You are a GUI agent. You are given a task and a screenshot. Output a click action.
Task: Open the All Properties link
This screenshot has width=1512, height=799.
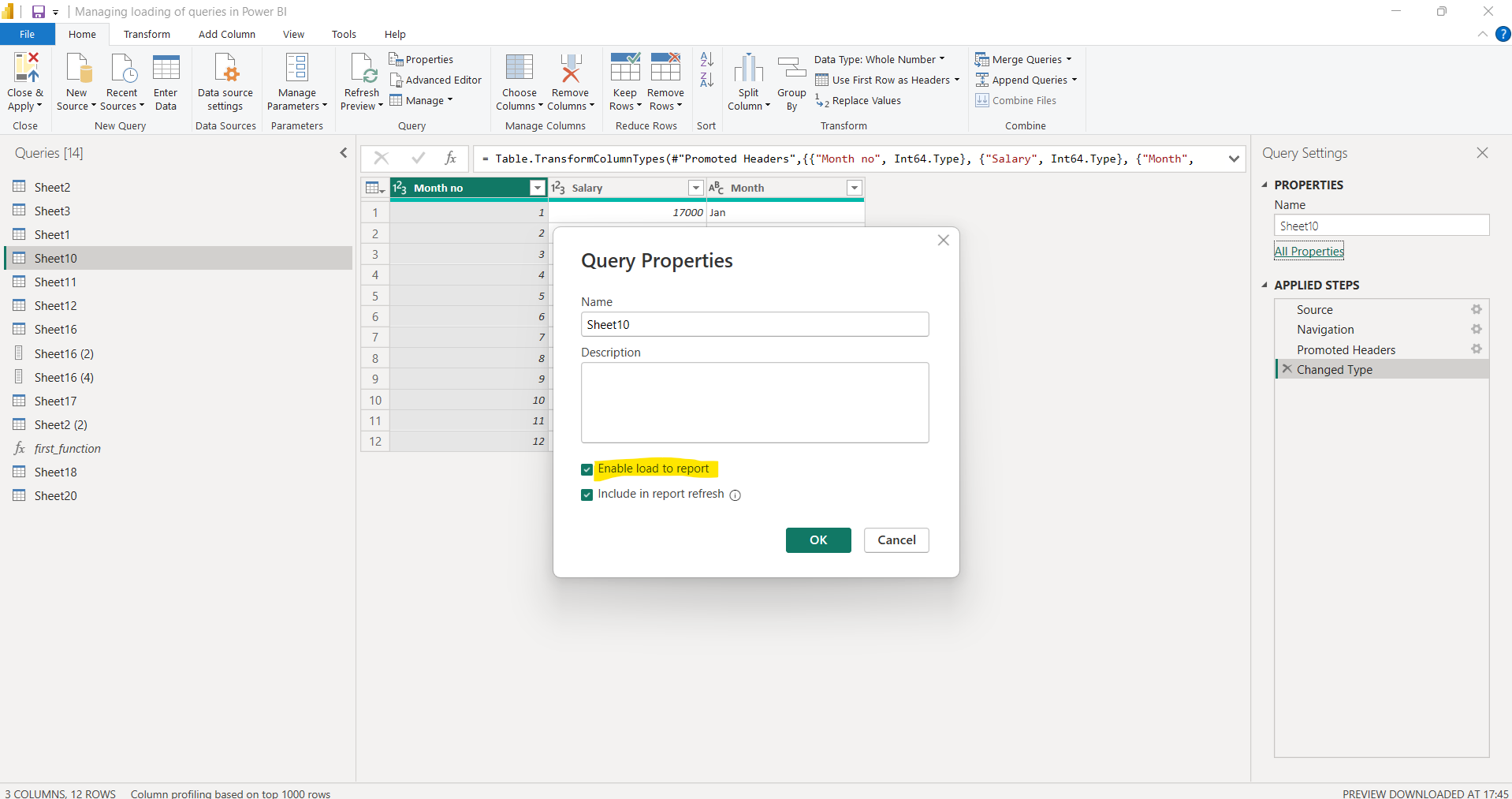click(1309, 251)
